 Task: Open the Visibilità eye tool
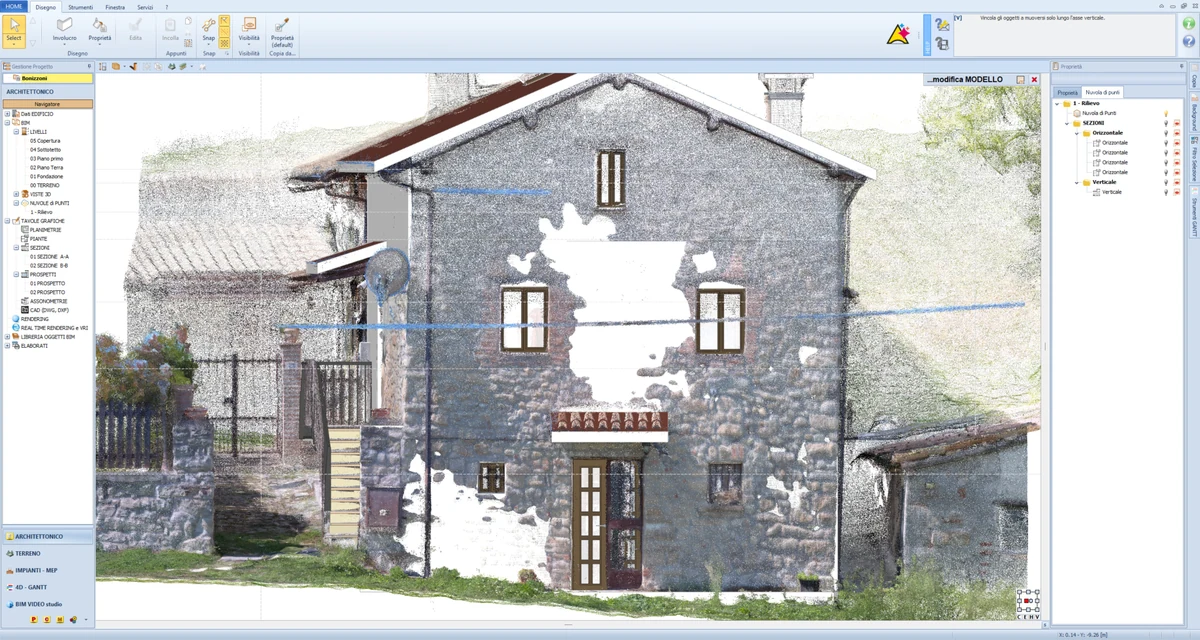click(x=249, y=29)
